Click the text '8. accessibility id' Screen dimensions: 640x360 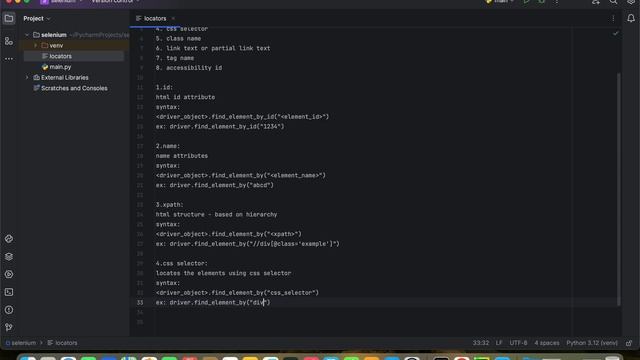189,67
